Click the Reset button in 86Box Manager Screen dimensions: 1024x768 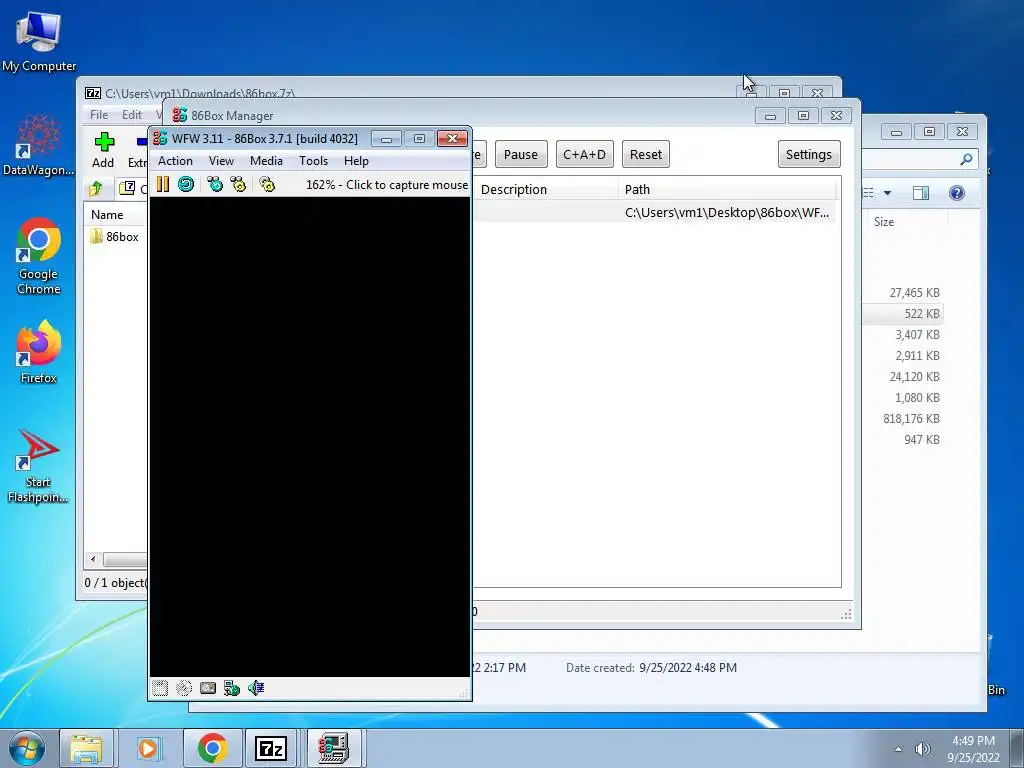pyautogui.click(x=646, y=154)
